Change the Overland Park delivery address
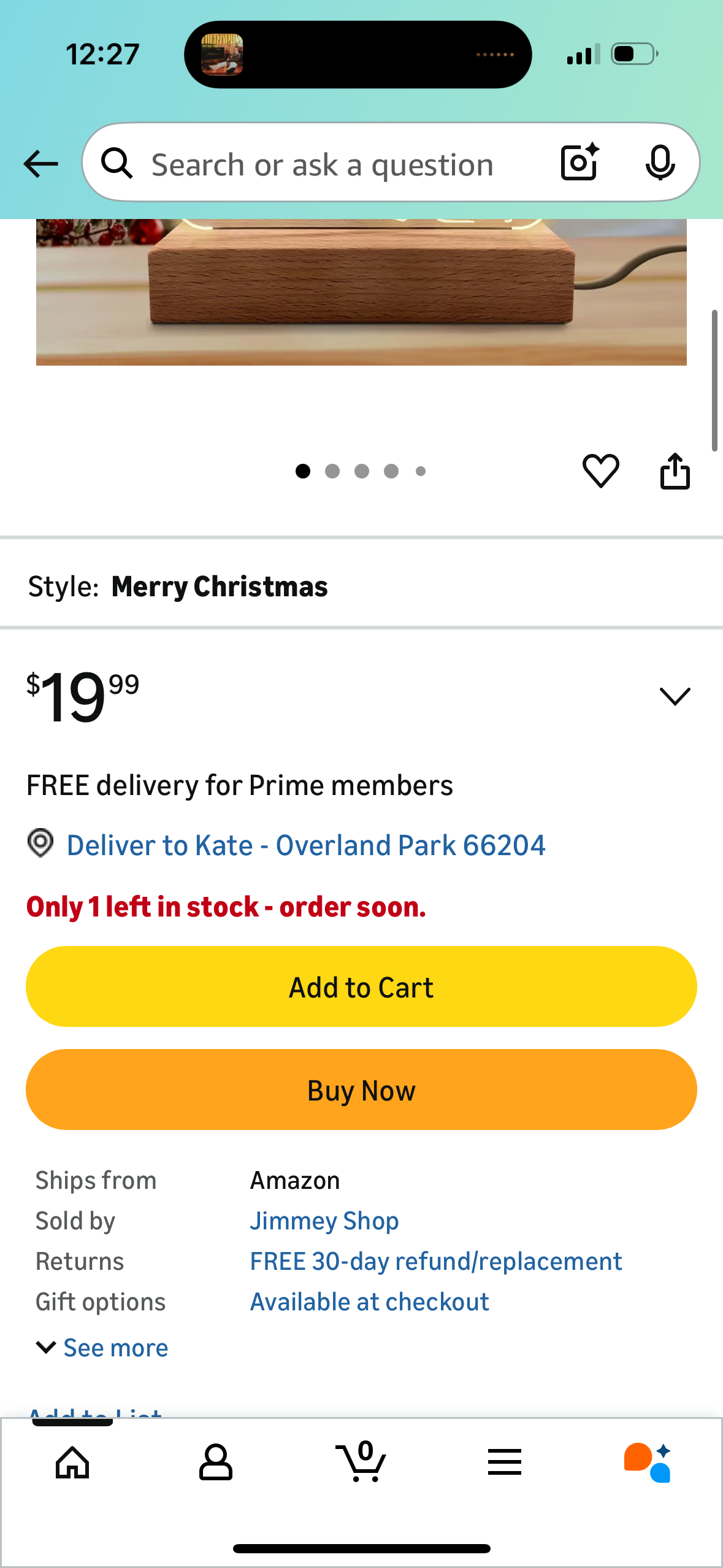This screenshot has height=1568, width=723. (x=305, y=845)
